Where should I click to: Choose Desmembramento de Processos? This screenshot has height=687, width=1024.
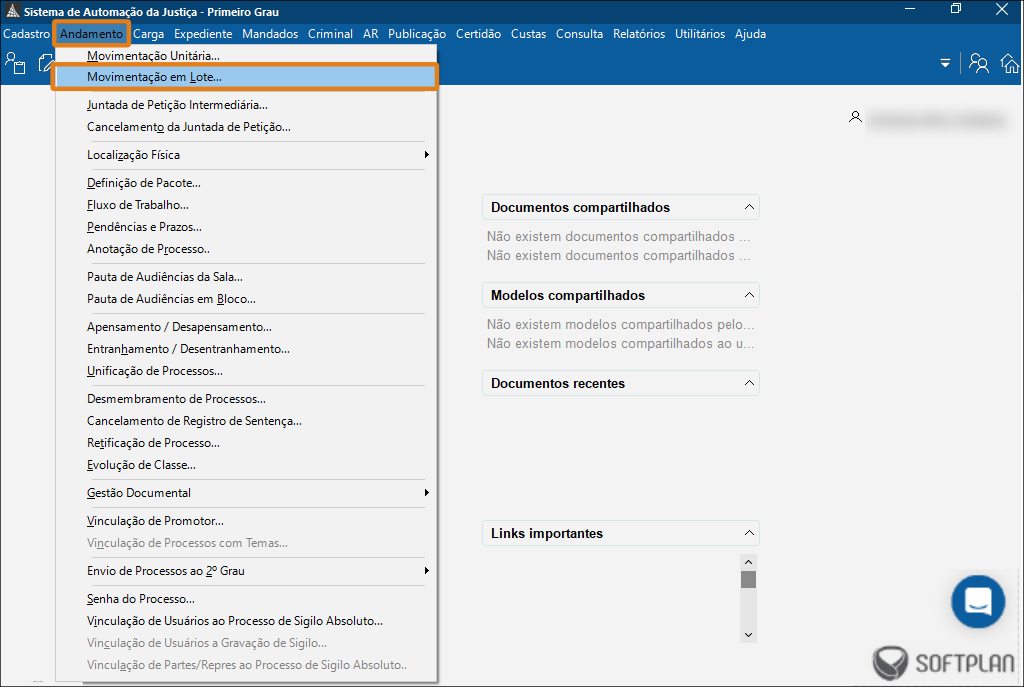[246, 399]
